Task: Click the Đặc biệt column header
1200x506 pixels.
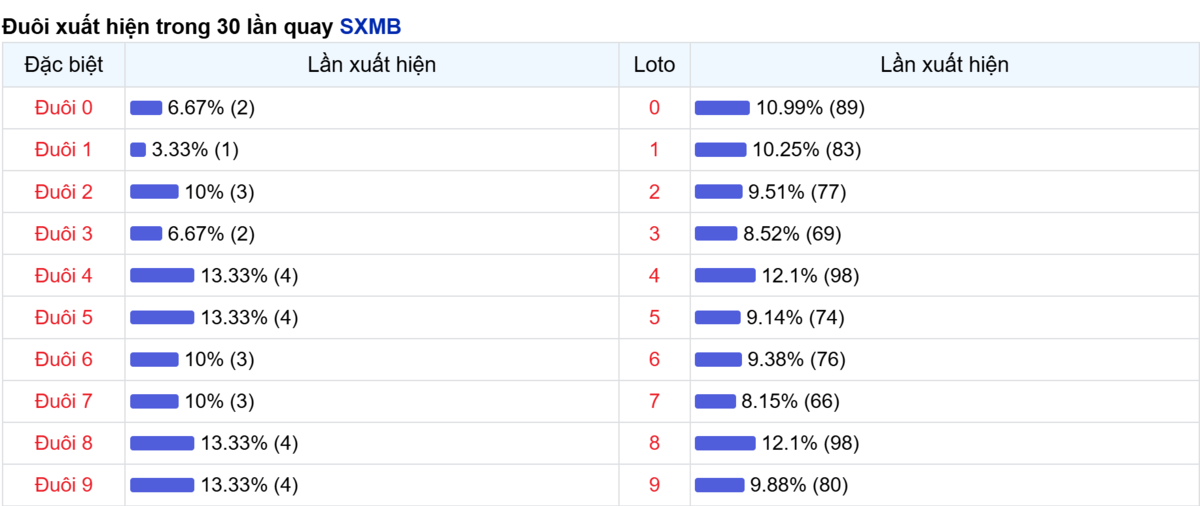Action: (x=63, y=65)
